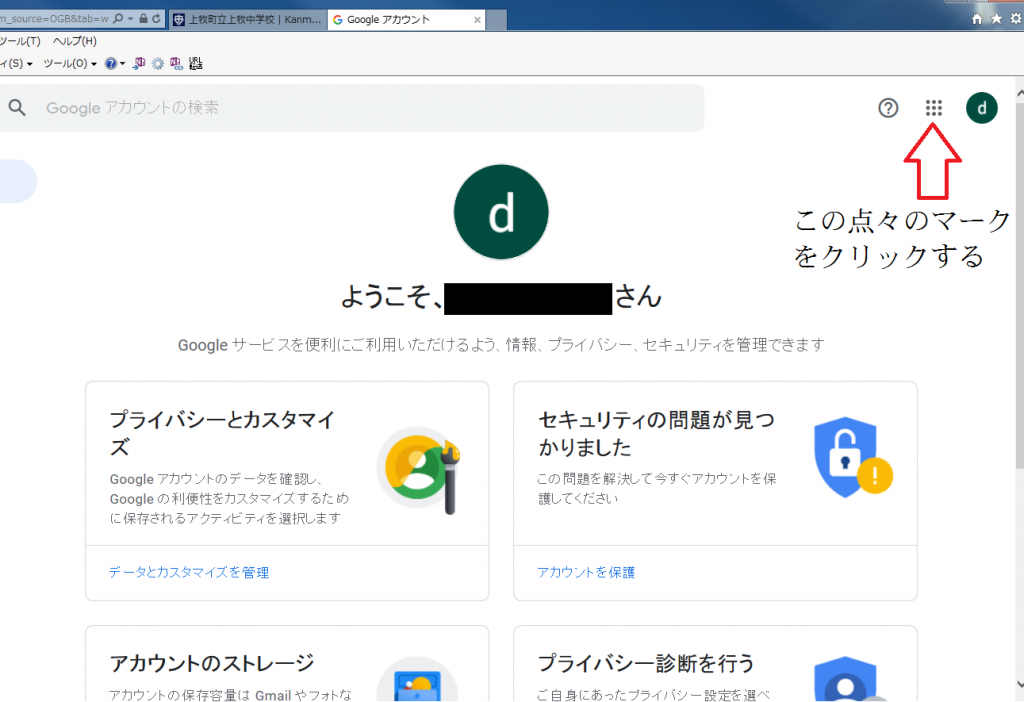The height and width of the screenshot is (702, 1024).
Task: Expand the Help icon dropdown arrow
Action: pos(122,63)
